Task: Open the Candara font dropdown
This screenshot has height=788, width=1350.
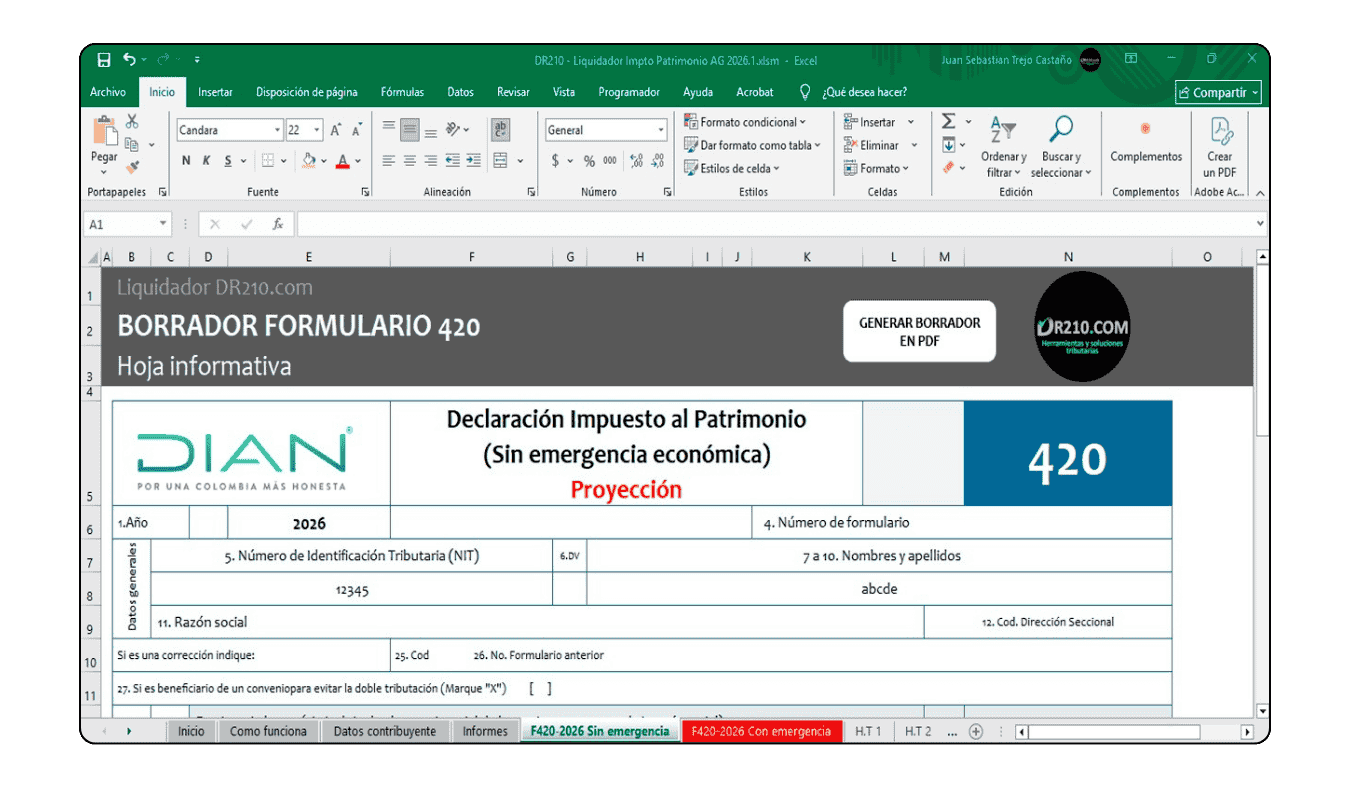Action: point(277,130)
